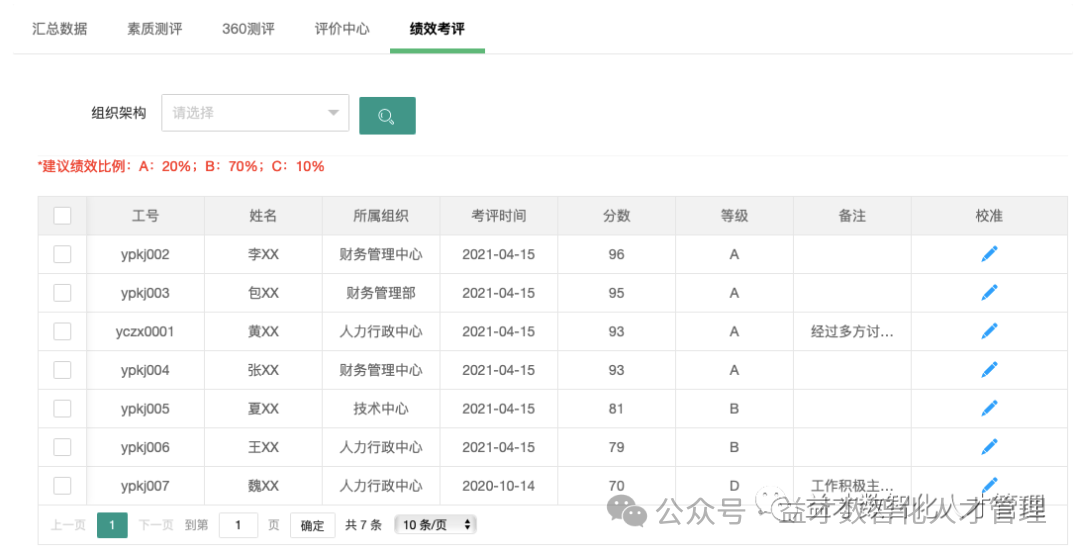The width and height of the screenshot is (1080, 554).
Task: Click the 财务管理部 organization cell
Action: coord(381,293)
